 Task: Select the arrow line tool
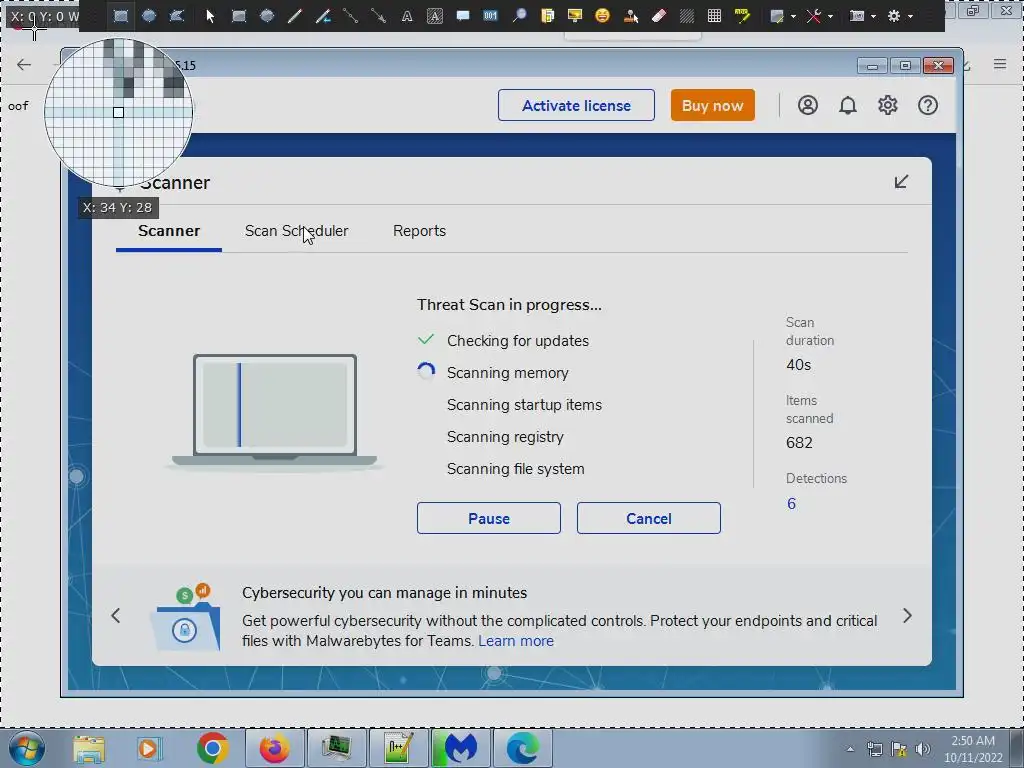click(379, 16)
